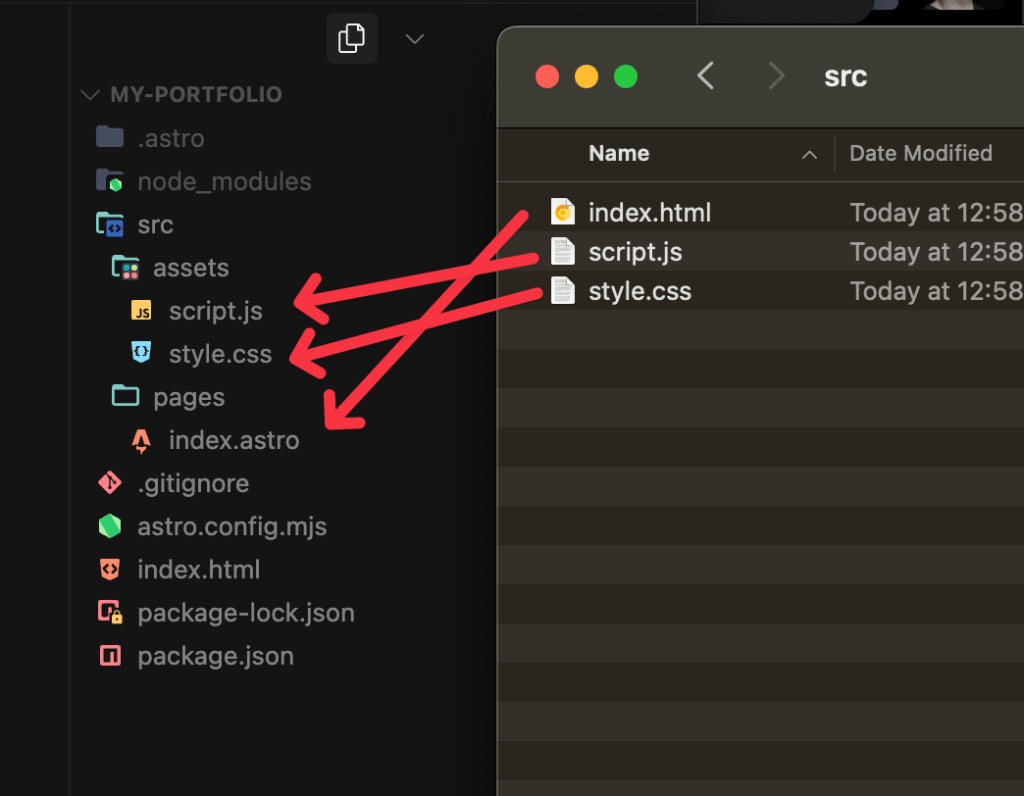Collapse the pages folder

click(x=188, y=397)
